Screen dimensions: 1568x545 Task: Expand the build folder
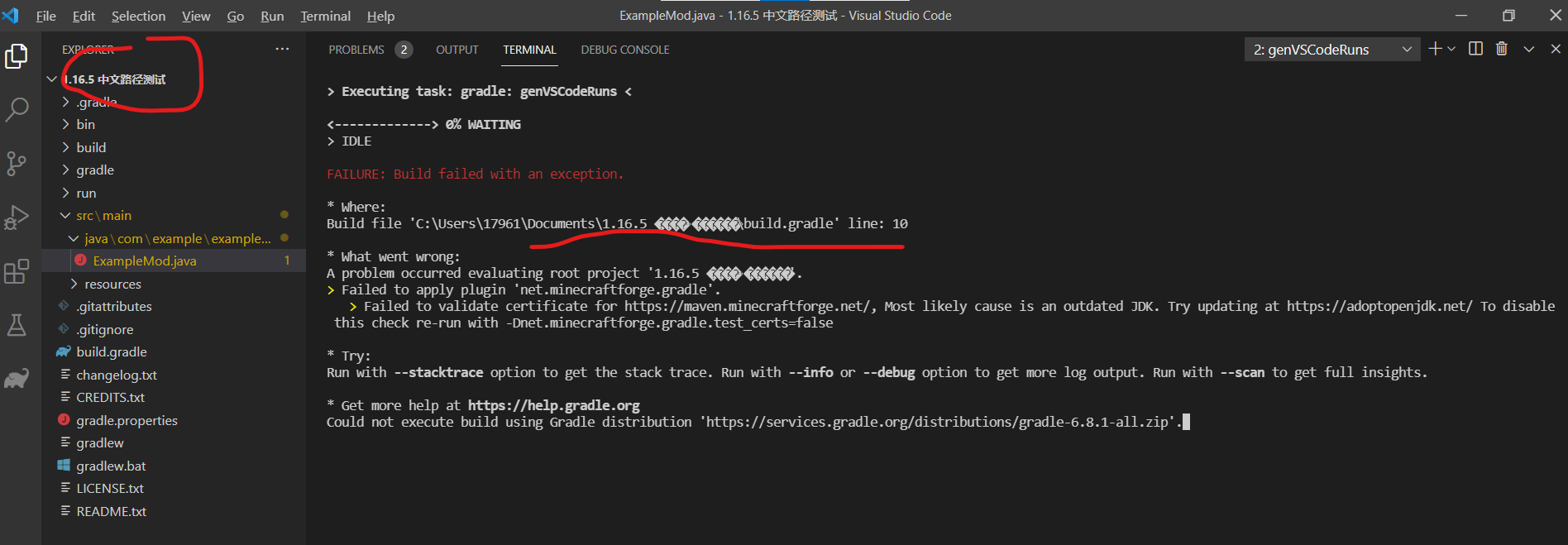(x=91, y=147)
